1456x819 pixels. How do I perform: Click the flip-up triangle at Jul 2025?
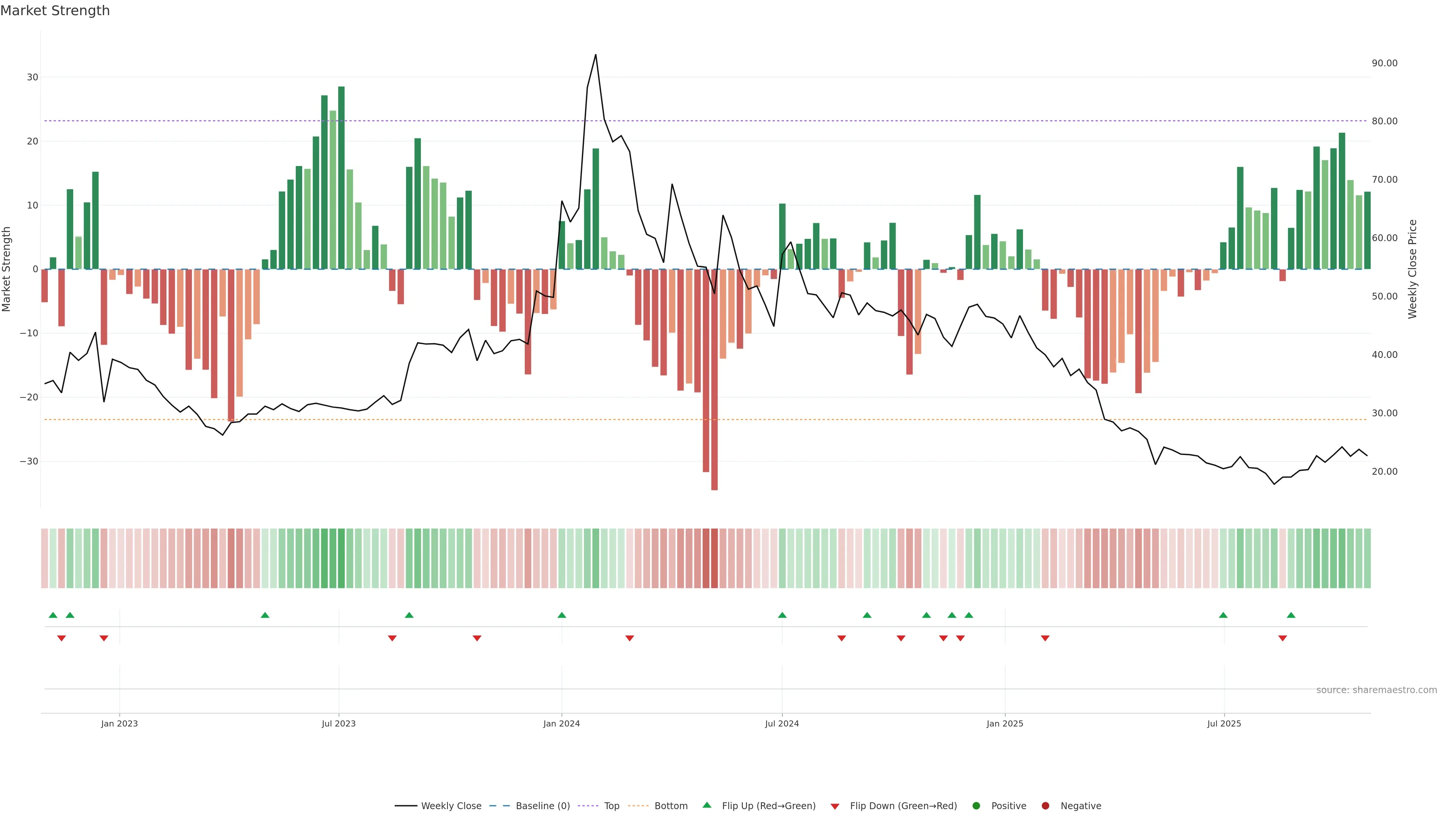(1223, 615)
